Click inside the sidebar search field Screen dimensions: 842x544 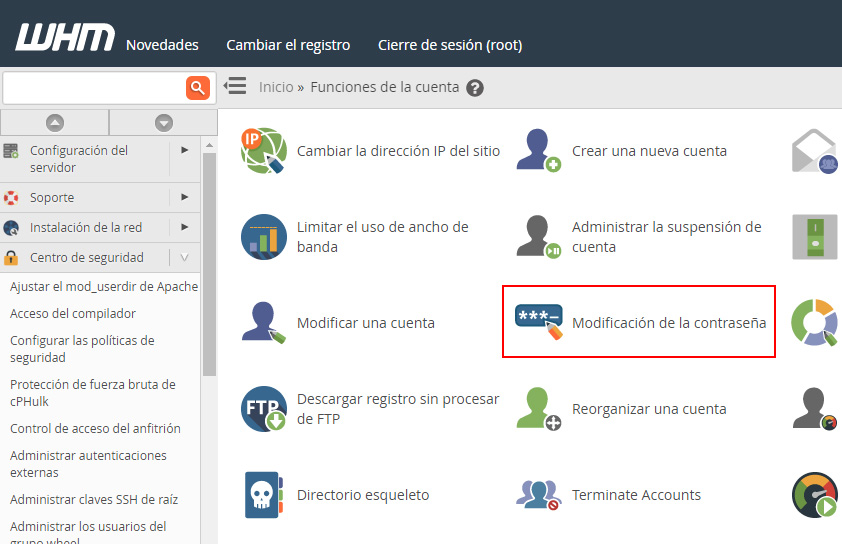pyautogui.click(x=94, y=88)
